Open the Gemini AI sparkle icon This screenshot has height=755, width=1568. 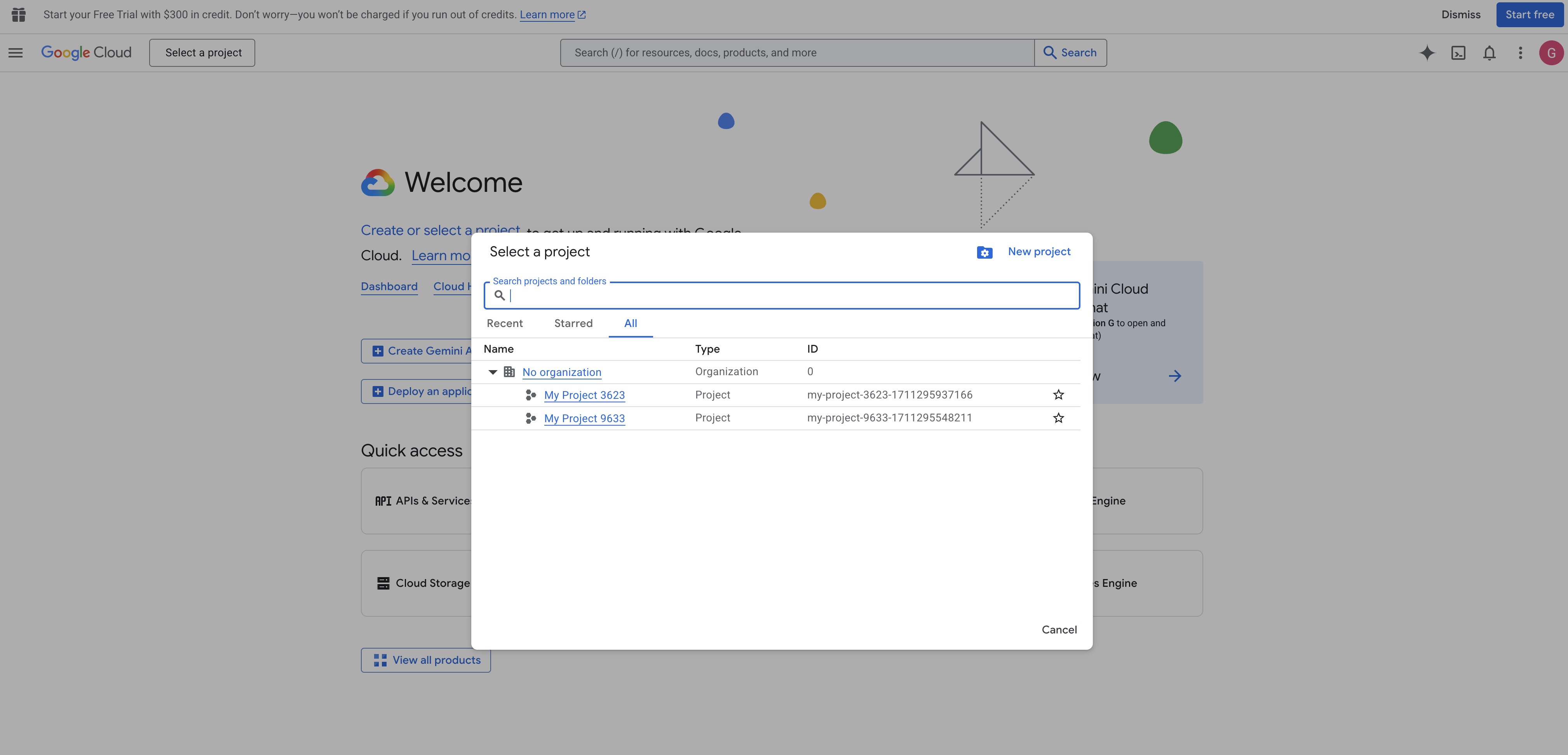pyautogui.click(x=1427, y=53)
